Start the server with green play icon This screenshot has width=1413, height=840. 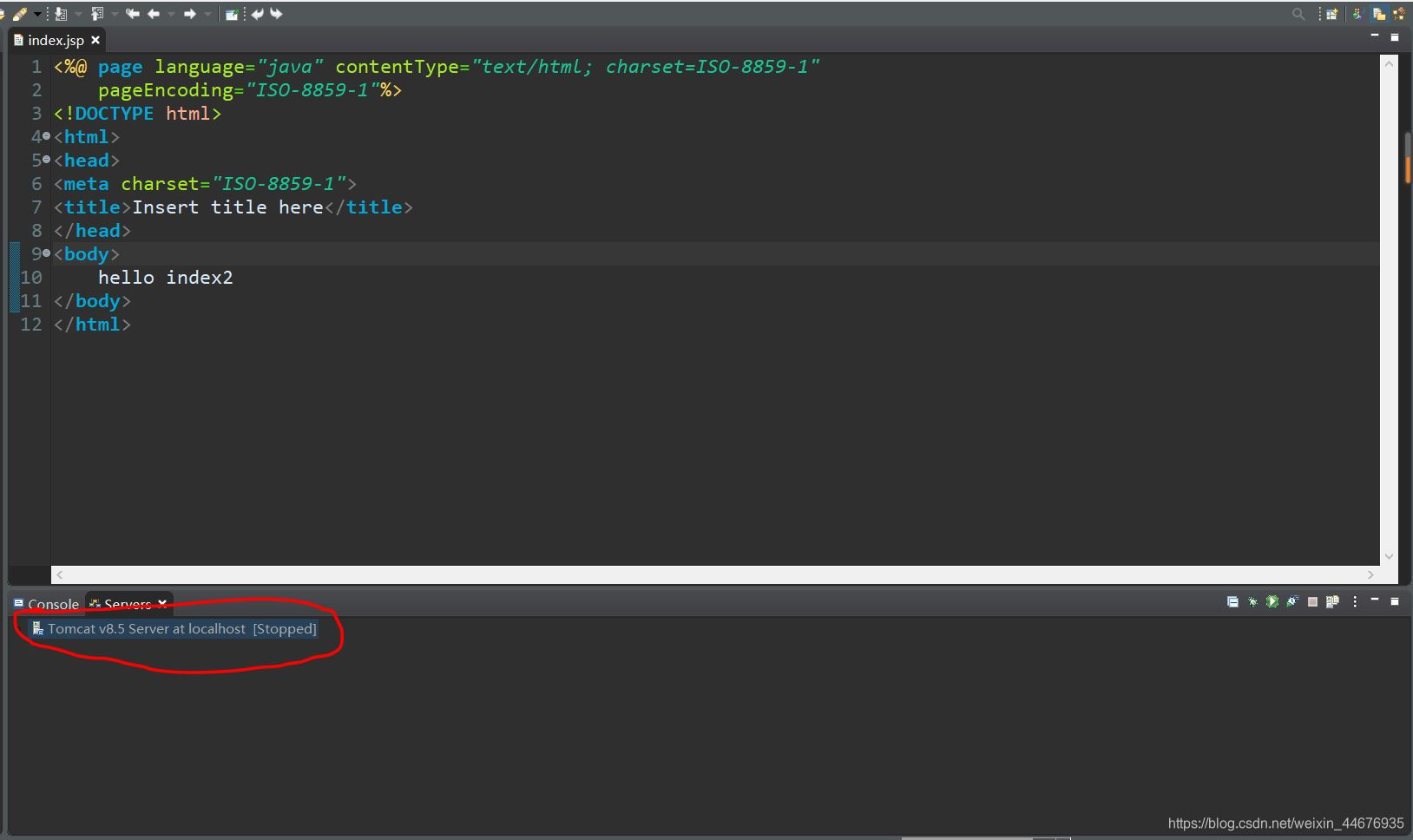(x=1272, y=601)
